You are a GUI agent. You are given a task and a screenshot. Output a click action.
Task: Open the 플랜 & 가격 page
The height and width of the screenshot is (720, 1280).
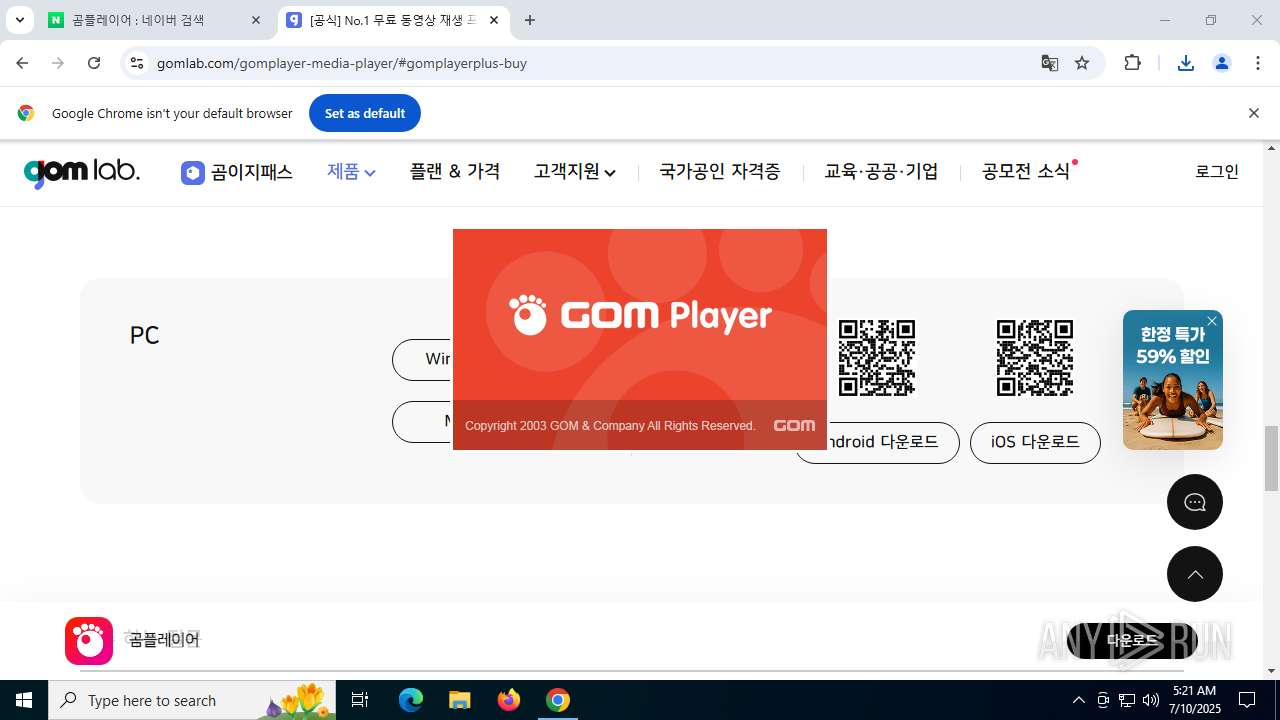click(455, 172)
